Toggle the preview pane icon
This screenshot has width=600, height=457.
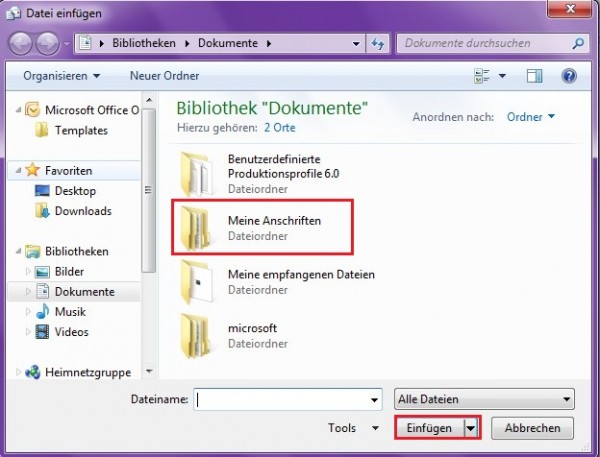coord(534,76)
